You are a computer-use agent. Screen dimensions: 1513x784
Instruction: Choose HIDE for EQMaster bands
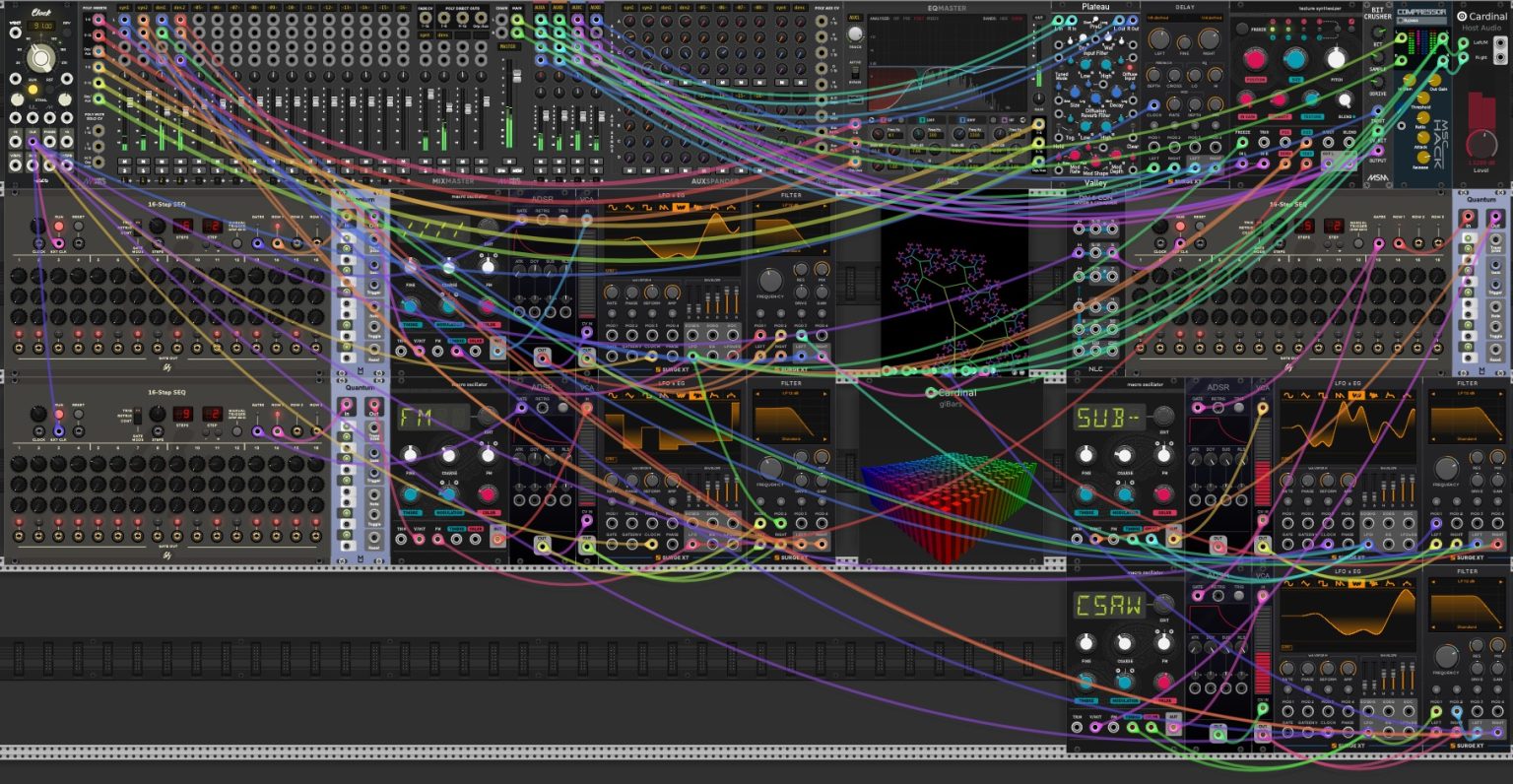pyautogui.click(x=1002, y=19)
